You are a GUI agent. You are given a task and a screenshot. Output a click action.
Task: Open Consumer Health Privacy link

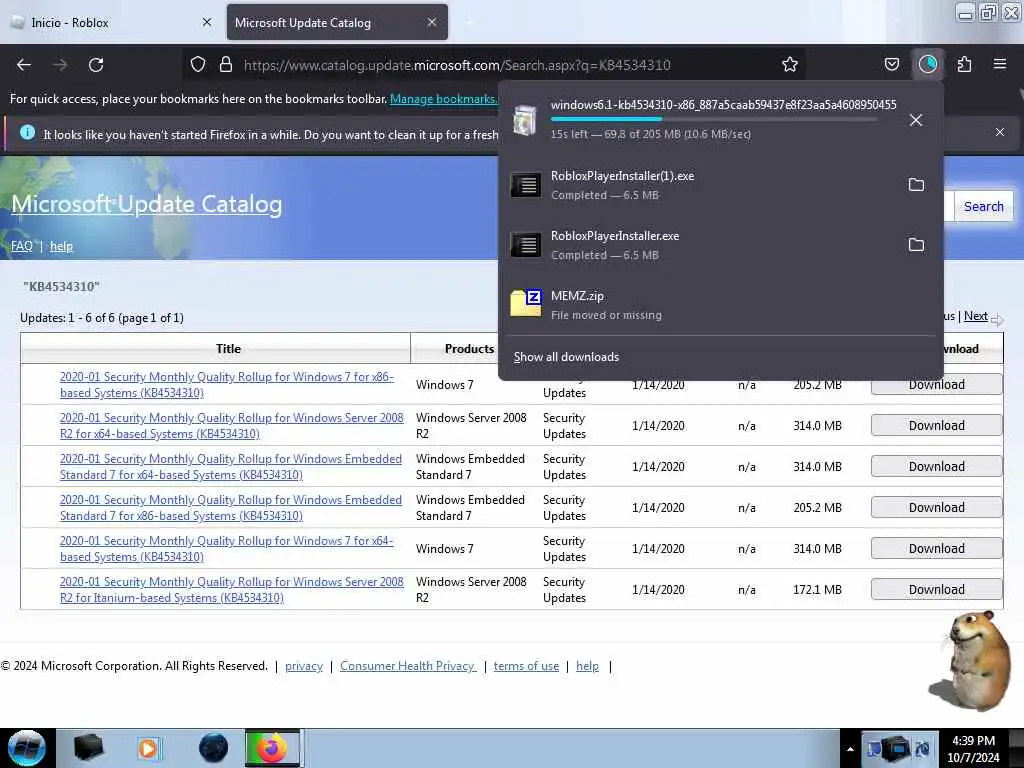click(408, 666)
